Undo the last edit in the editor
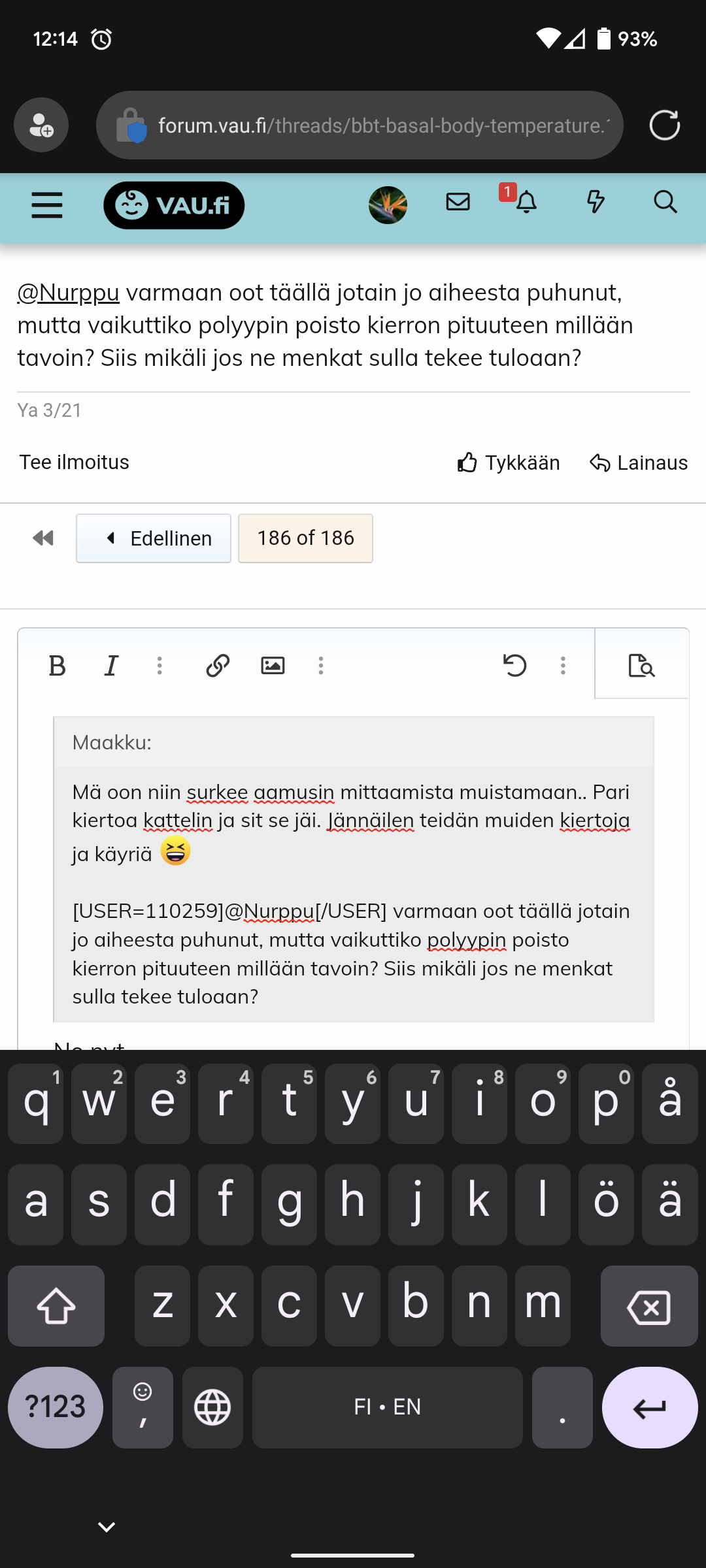 point(515,666)
